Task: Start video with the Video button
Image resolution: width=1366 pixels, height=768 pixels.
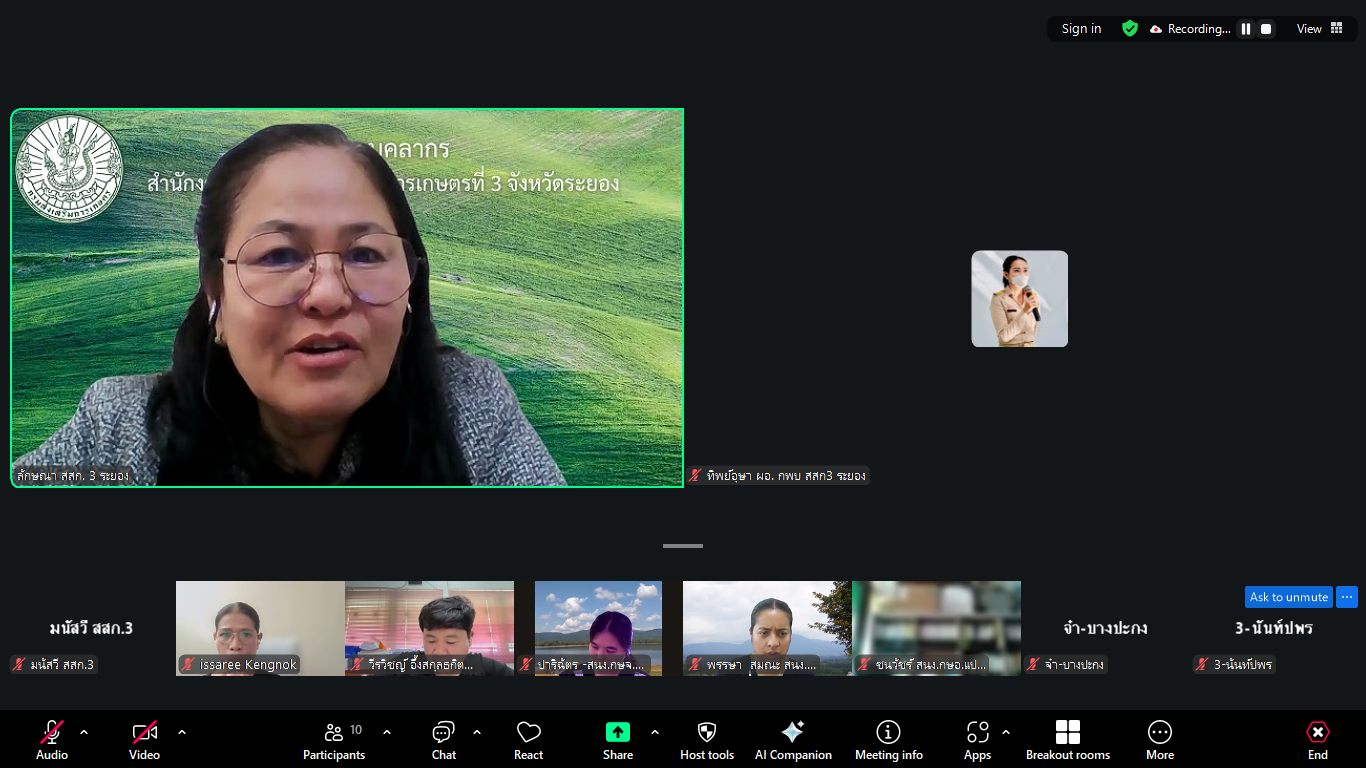Action: (x=144, y=740)
